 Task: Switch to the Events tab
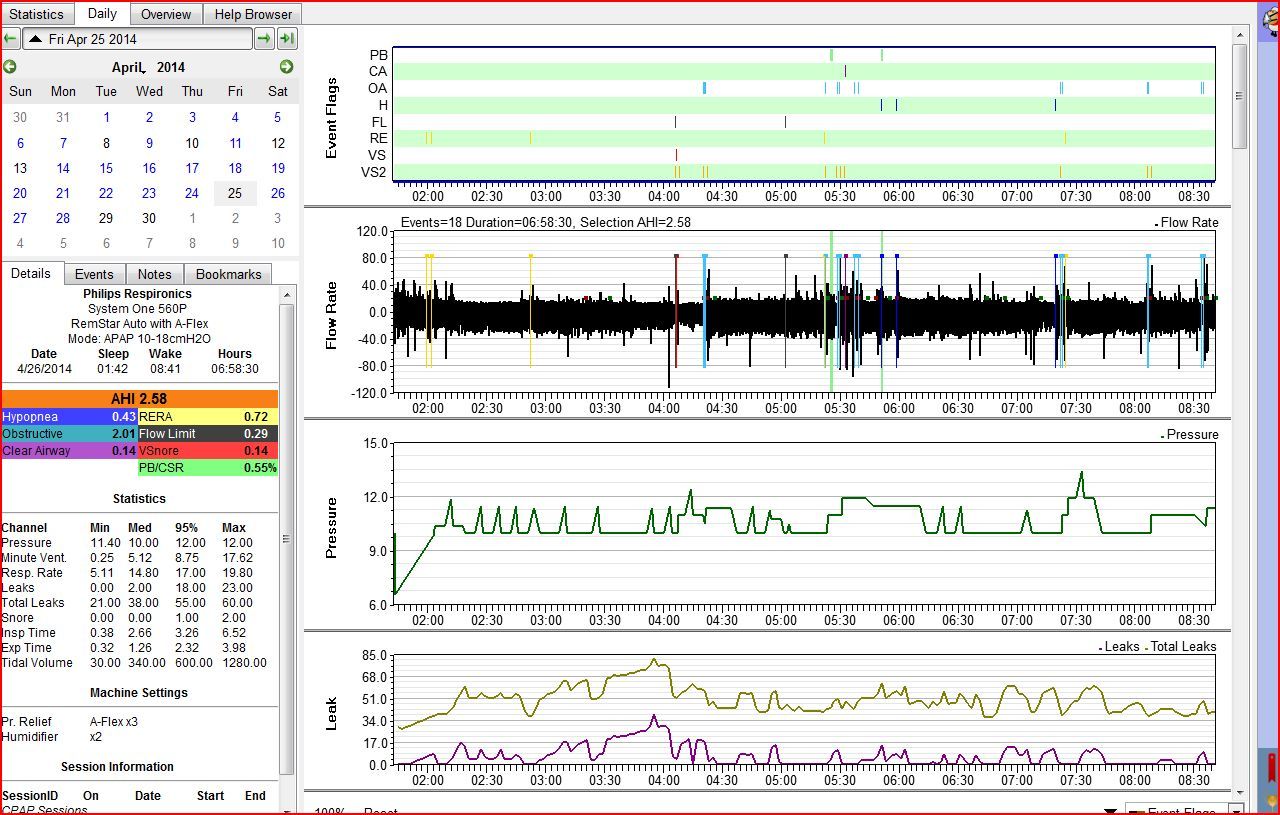point(94,274)
